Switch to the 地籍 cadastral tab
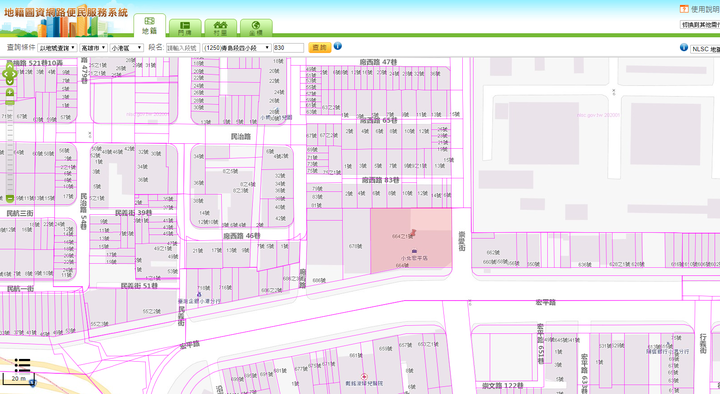The height and width of the screenshot is (394, 720). 150,25
